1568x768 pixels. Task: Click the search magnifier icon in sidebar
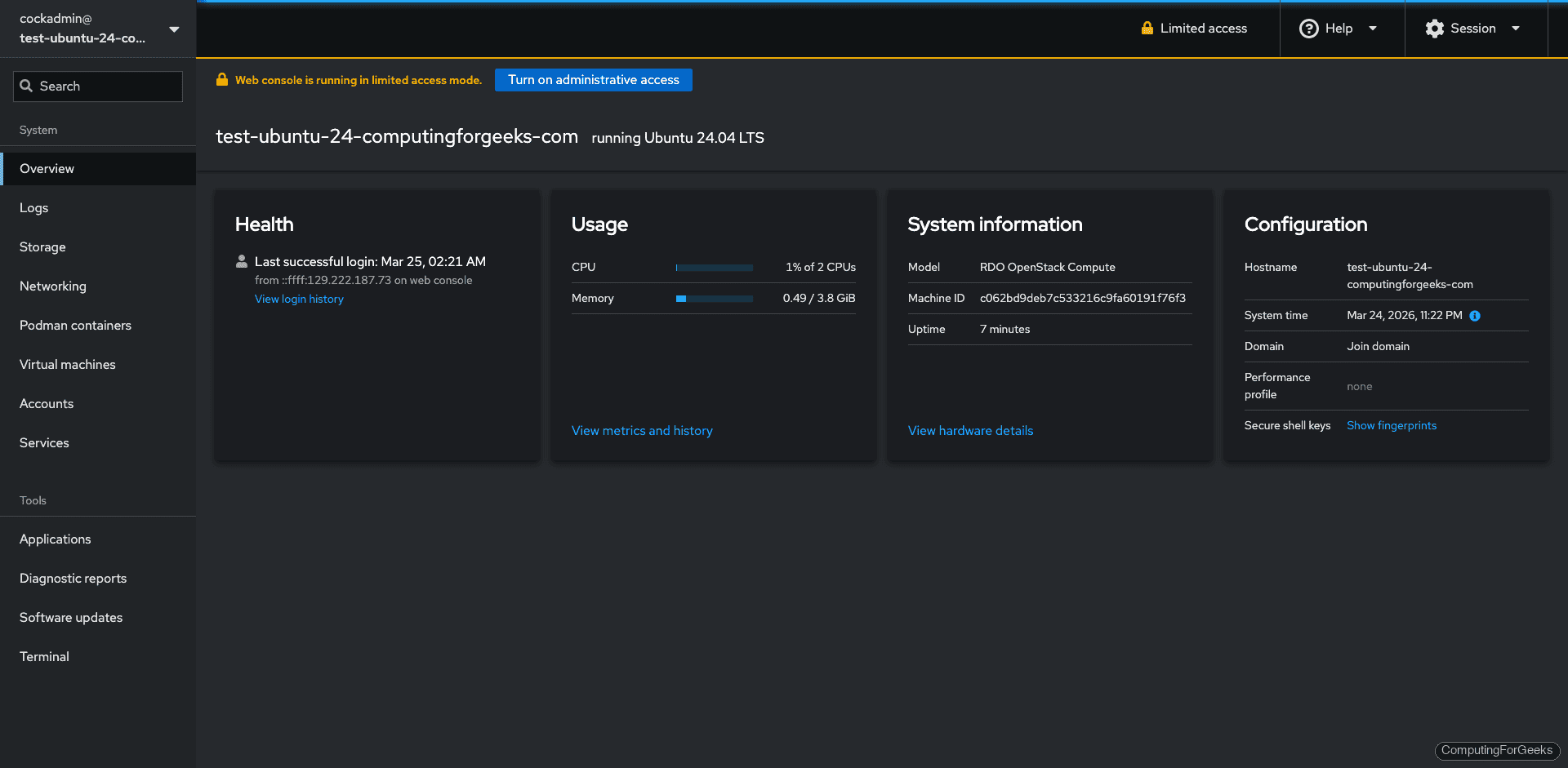pyautogui.click(x=27, y=86)
